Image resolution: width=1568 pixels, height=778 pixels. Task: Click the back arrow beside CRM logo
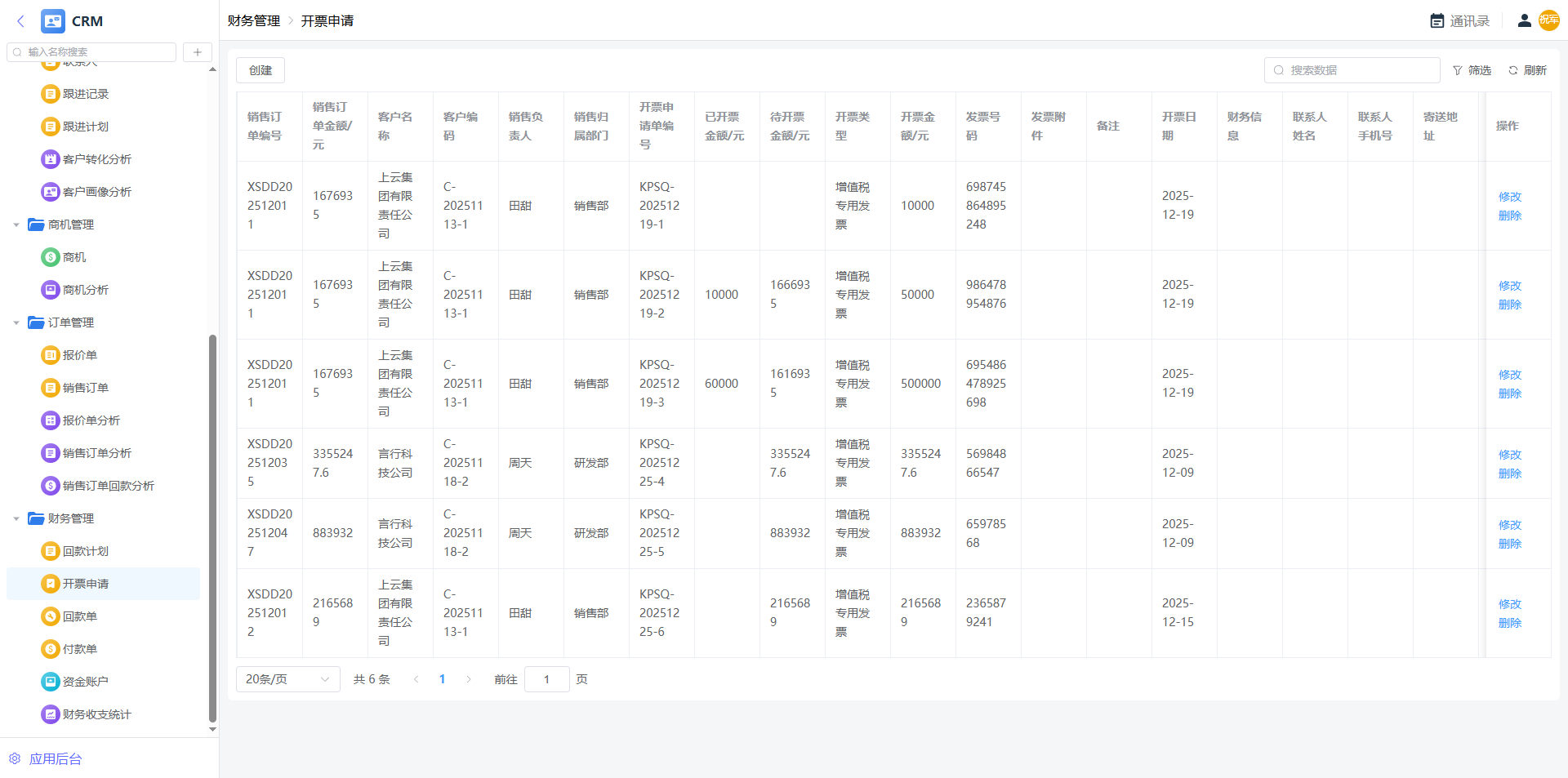(x=20, y=21)
